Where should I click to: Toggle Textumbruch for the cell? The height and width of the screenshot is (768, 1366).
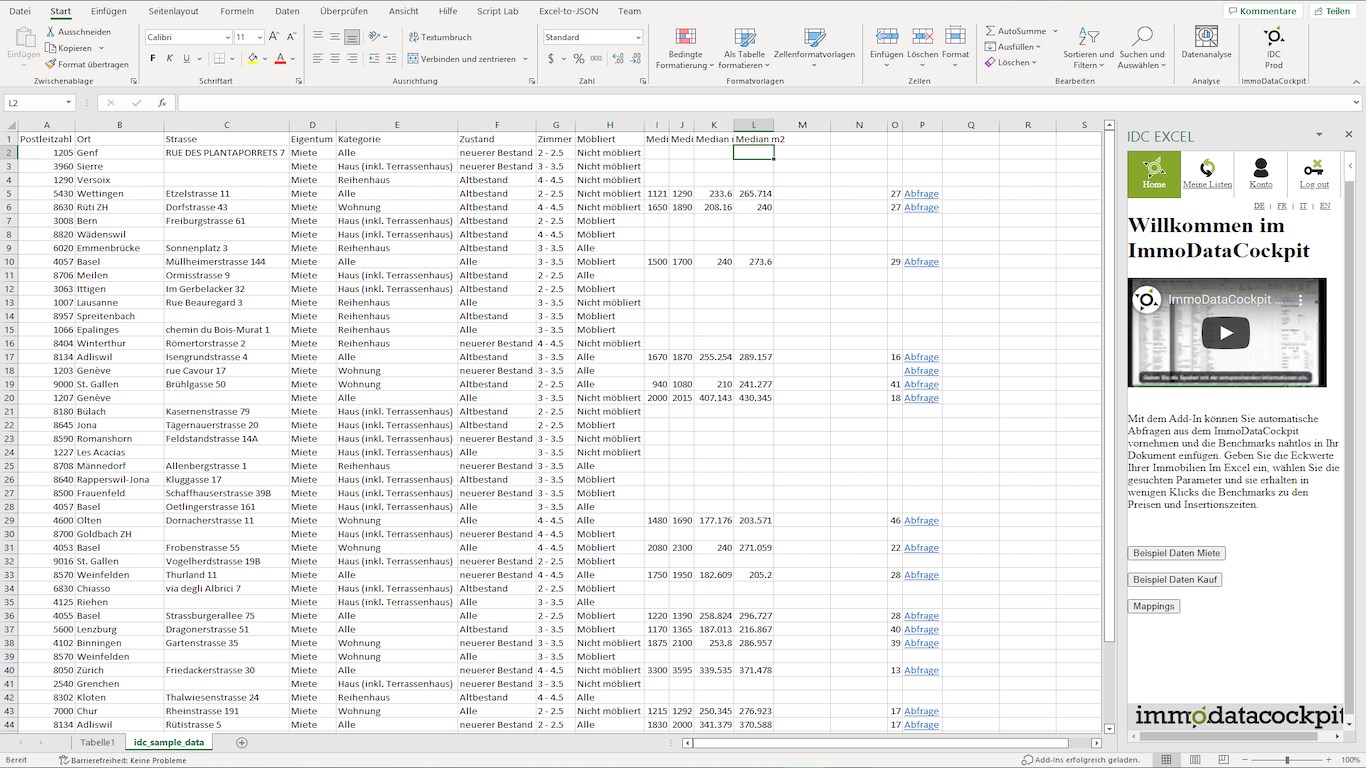(x=440, y=37)
